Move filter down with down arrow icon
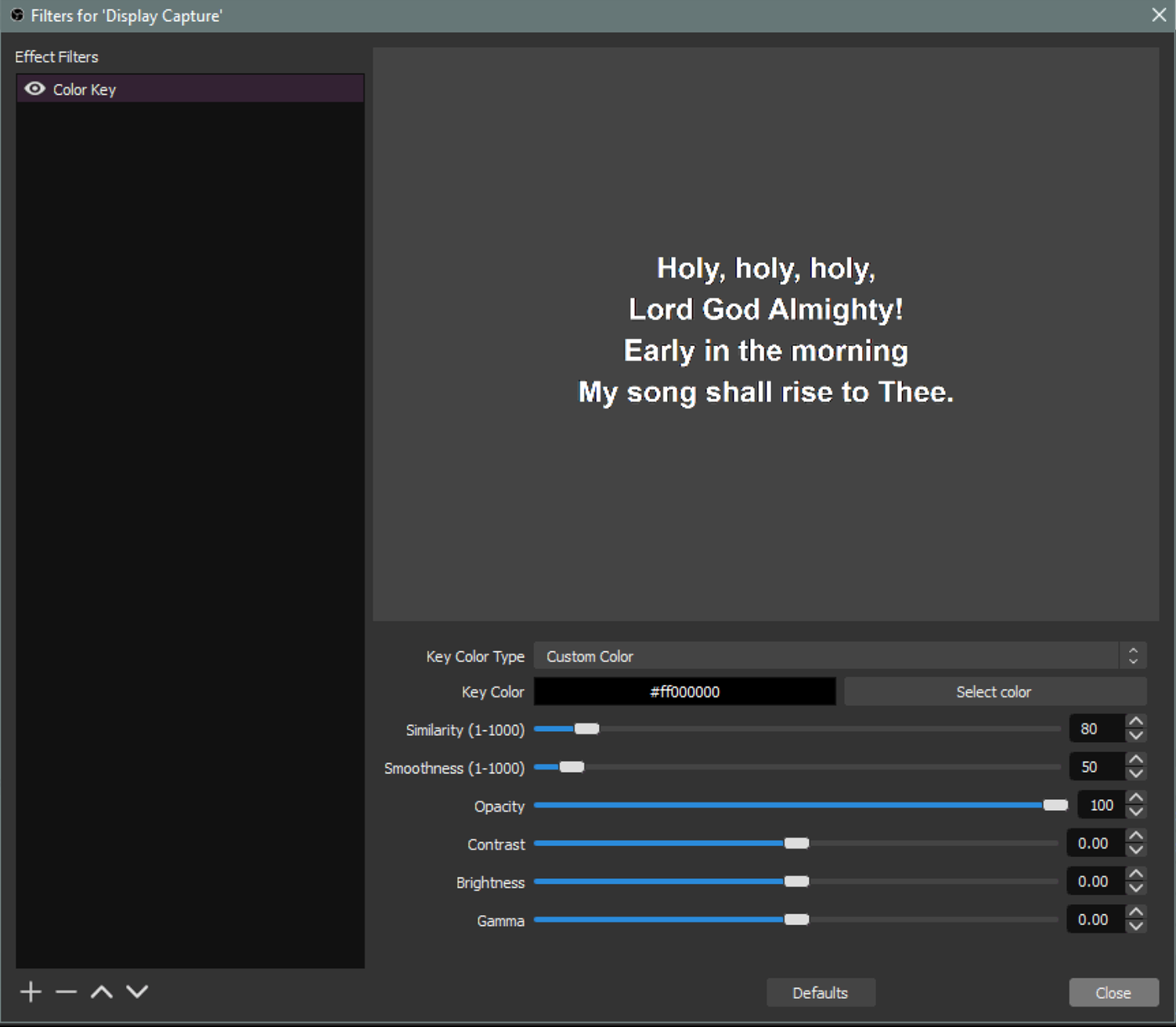 click(x=137, y=992)
